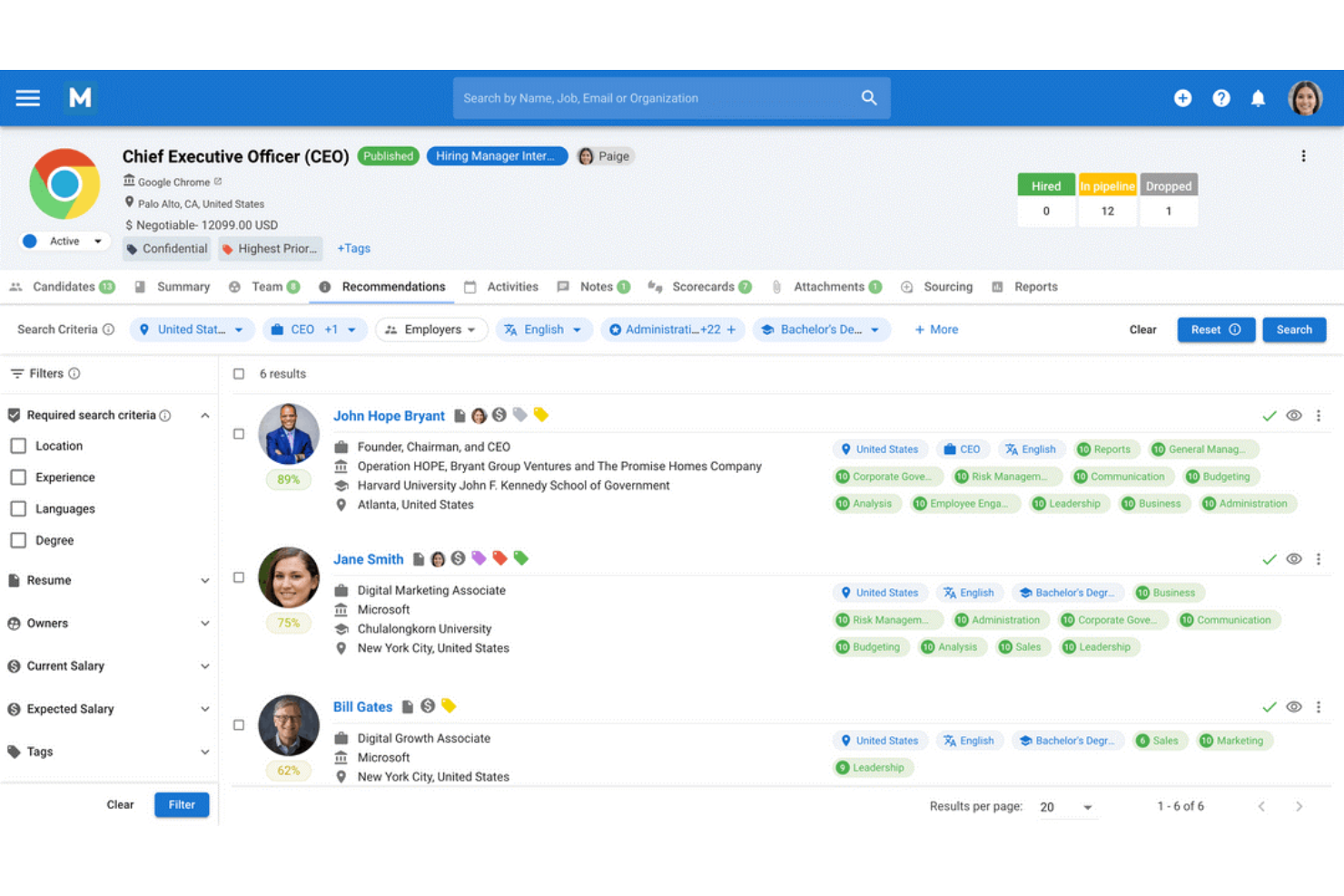The height and width of the screenshot is (896, 1344).
Task: Click the Search Criteria info icon
Action: tap(109, 330)
